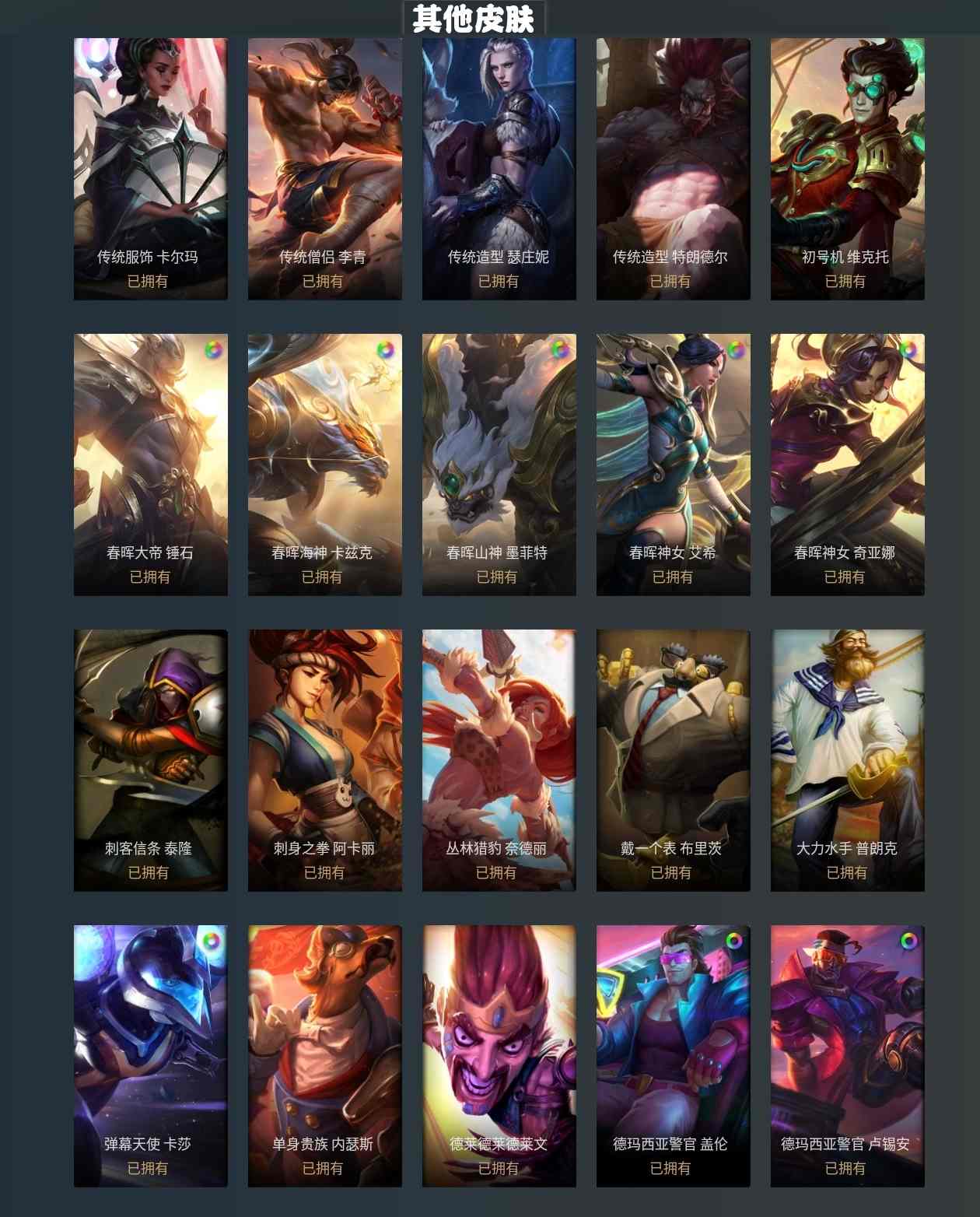Click chroma icon on 春晖大帝 锤石 skin
This screenshot has width=980, height=1217.
coord(213,349)
